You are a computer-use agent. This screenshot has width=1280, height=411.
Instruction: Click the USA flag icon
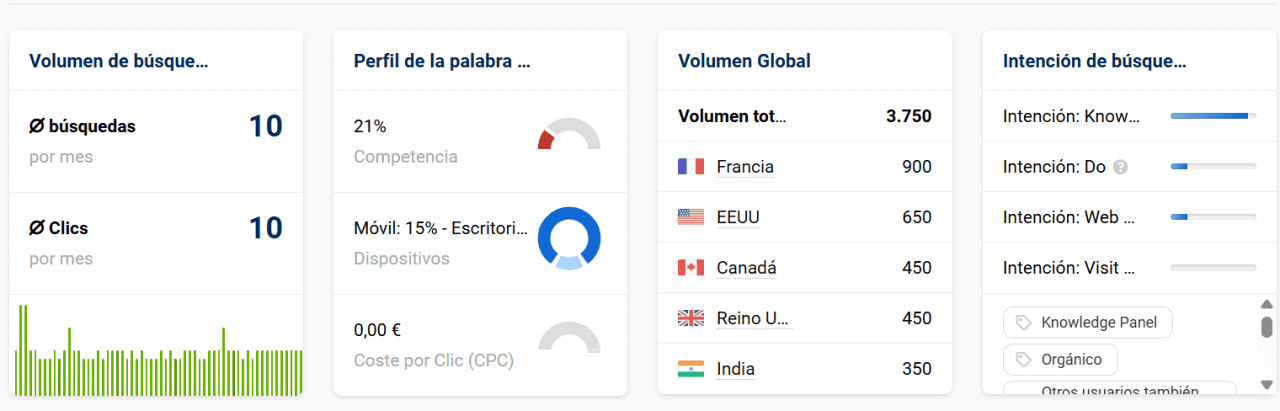point(691,217)
